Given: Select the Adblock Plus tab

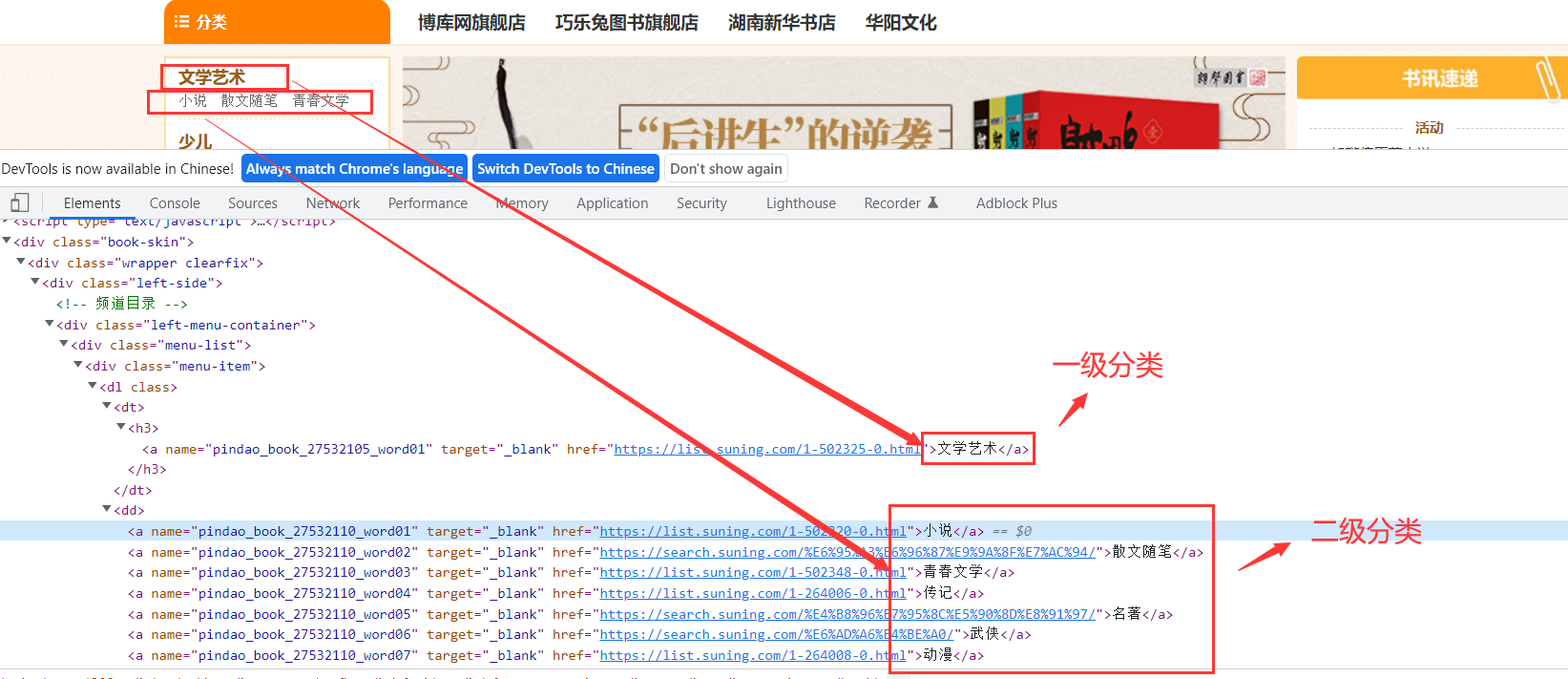Looking at the screenshot, I should pos(1016,203).
